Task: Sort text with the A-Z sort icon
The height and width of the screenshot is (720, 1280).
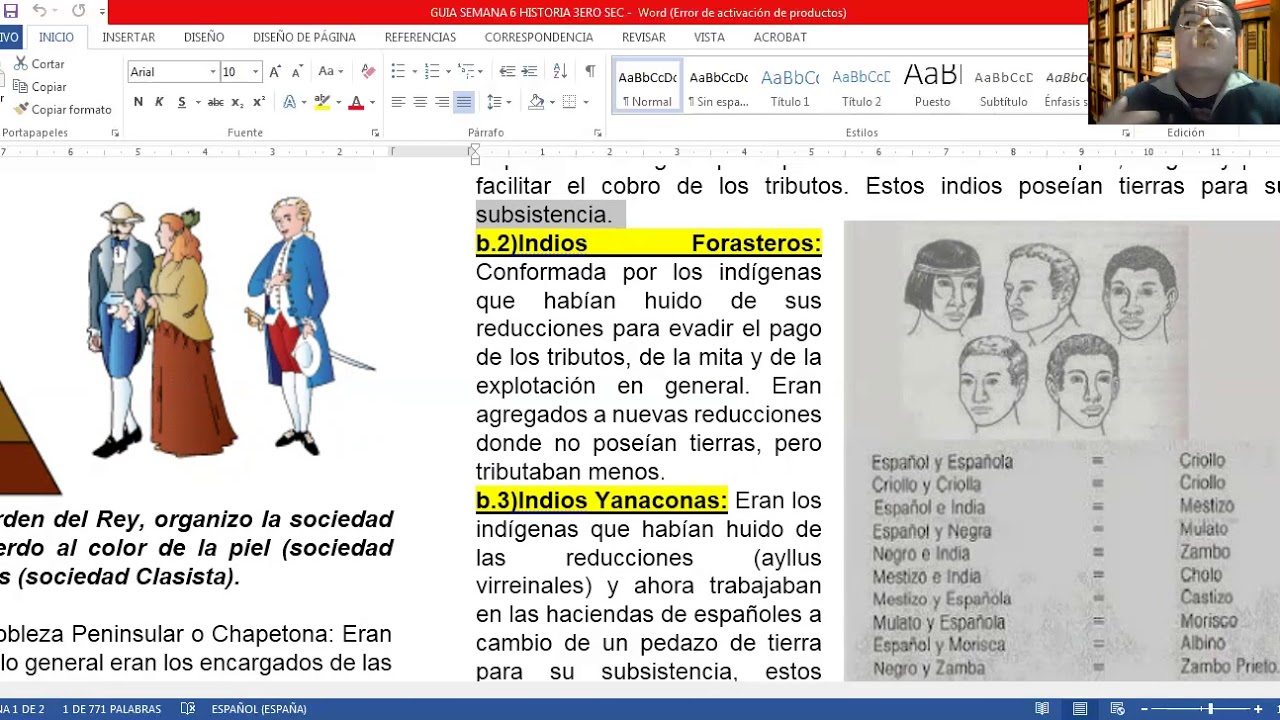Action: [560, 72]
